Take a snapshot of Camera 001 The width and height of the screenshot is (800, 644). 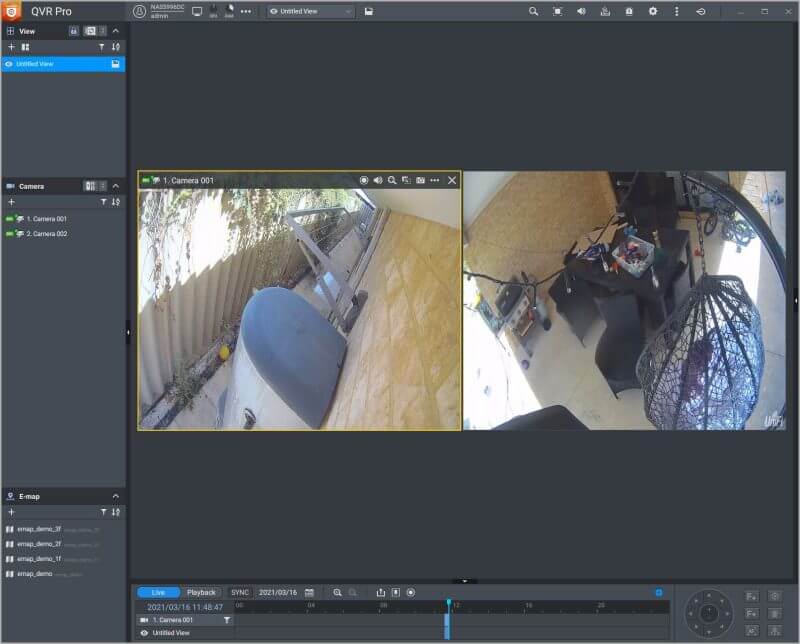[x=421, y=180]
